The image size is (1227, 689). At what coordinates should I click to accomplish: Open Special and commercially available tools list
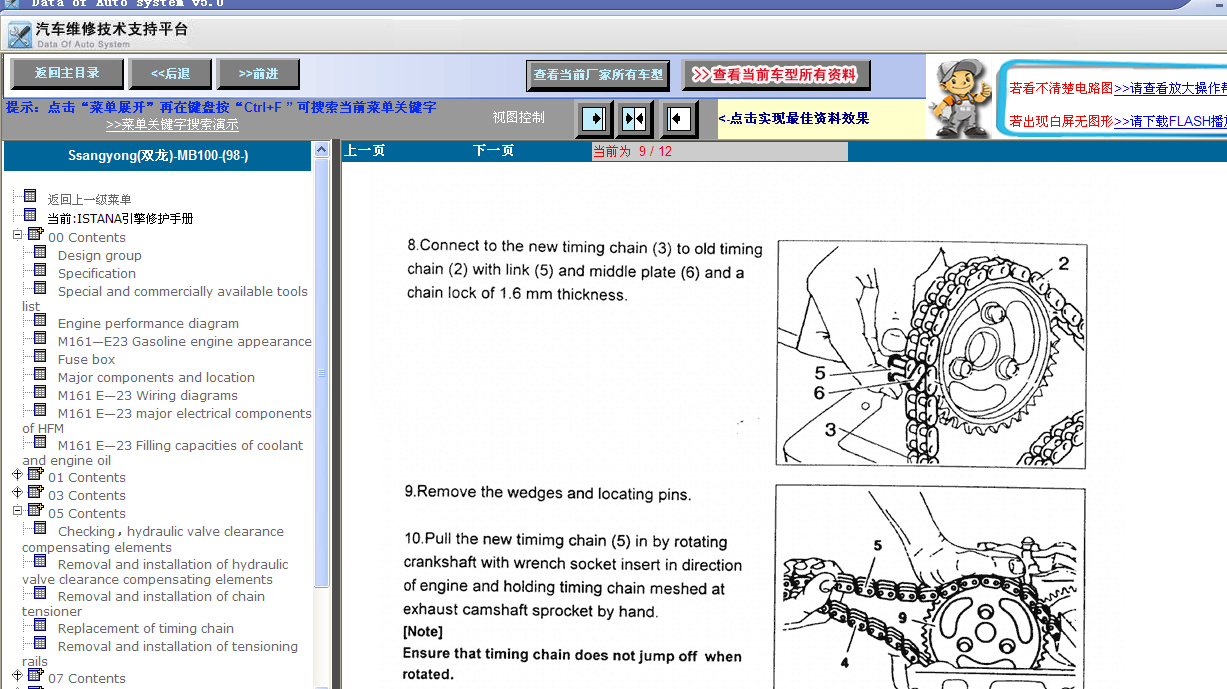[x=165, y=298]
